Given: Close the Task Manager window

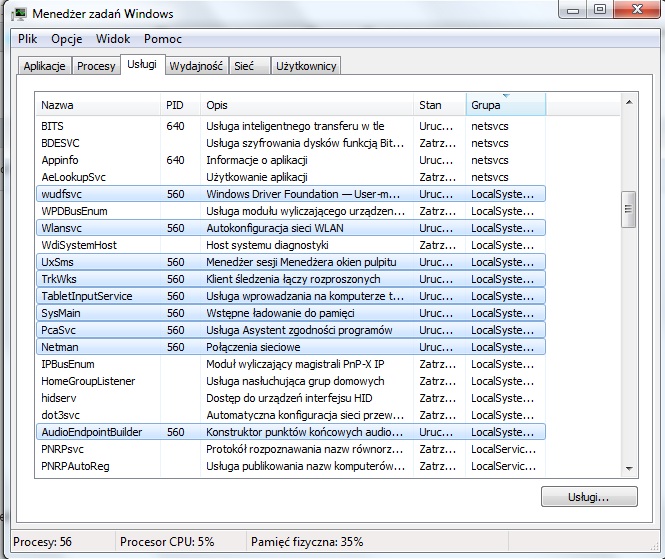Looking at the screenshot, I should tap(637, 9).
